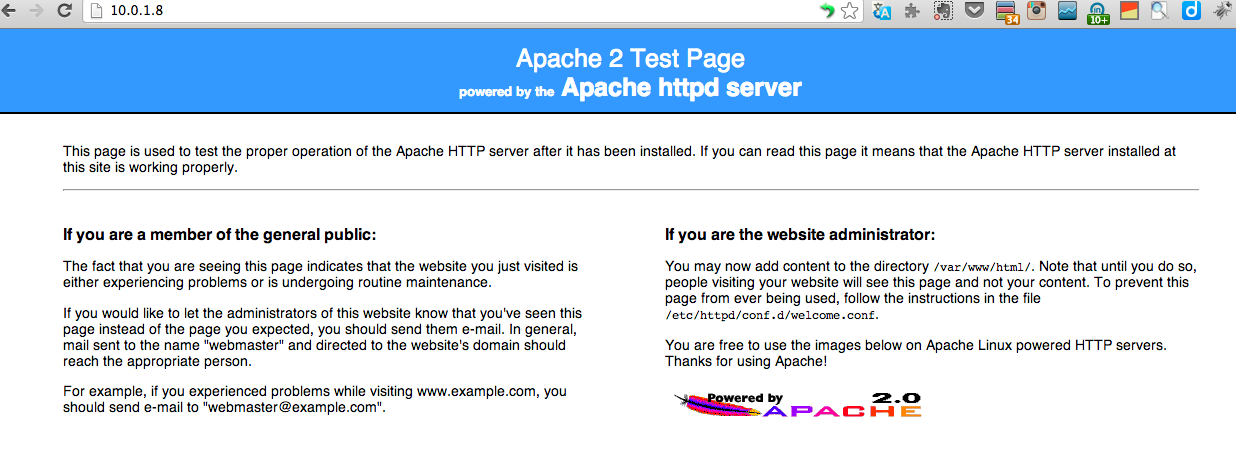The width and height of the screenshot is (1236, 460).
Task: Click the page info icon beside 10.0.1.8
Action: click(96, 11)
